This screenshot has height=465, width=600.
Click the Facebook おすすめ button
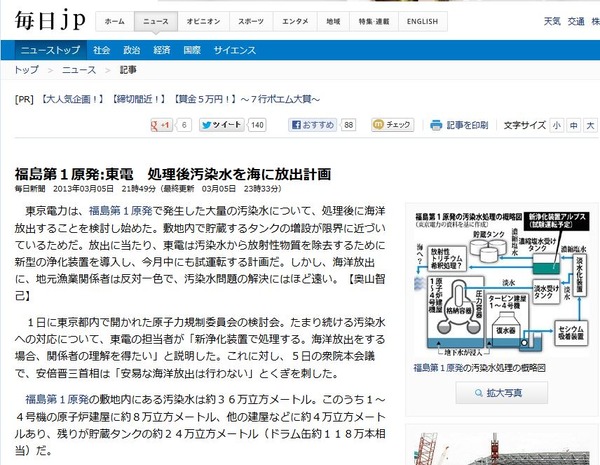[313, 125]
